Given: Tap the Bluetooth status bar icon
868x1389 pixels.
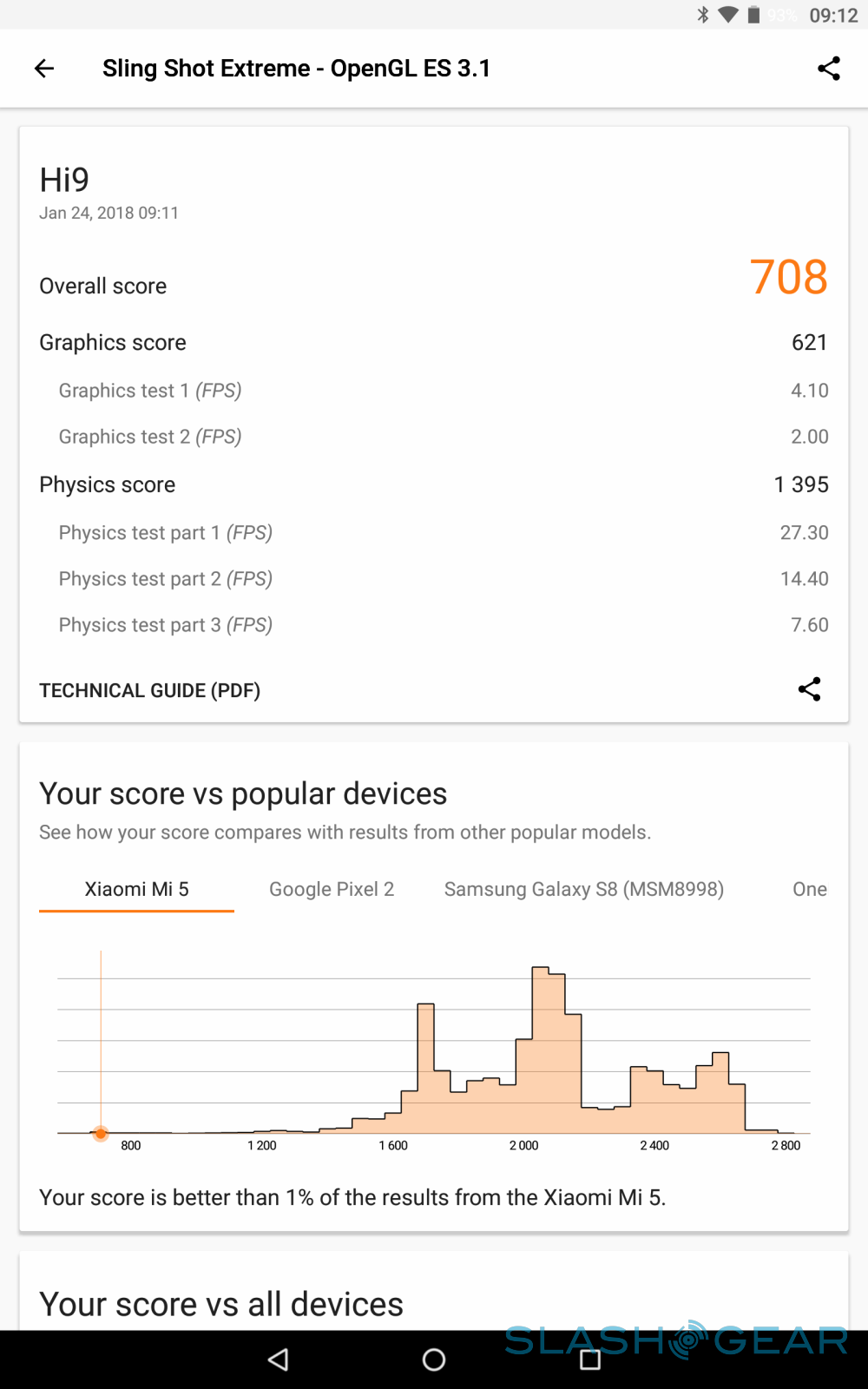Looking at the screenshot, I should pyautogui.click(x=703, y=15).
